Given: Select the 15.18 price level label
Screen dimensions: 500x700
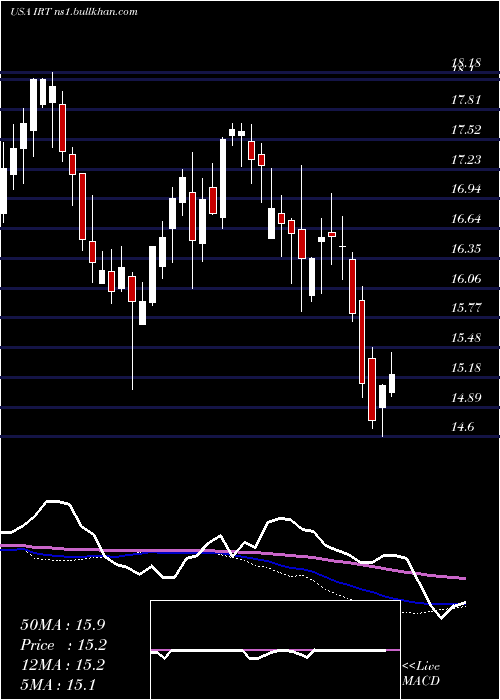Looking at the screenshot, I should (466, 368).
